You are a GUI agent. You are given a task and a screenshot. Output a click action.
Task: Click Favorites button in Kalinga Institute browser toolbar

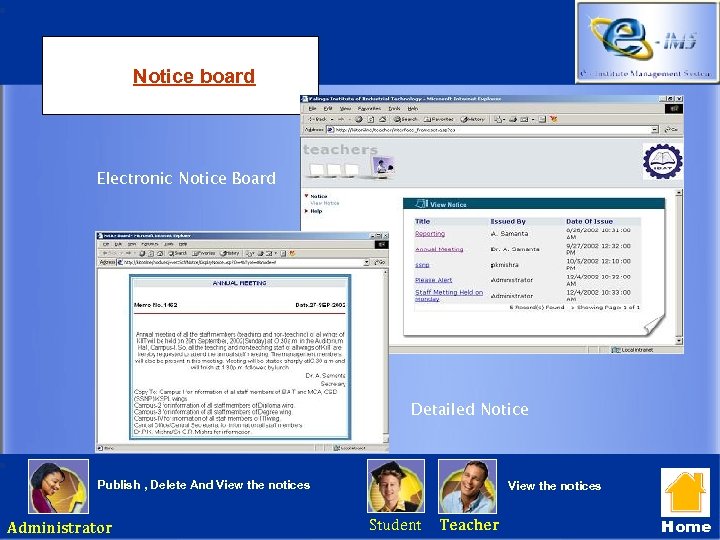coord(439,119)
